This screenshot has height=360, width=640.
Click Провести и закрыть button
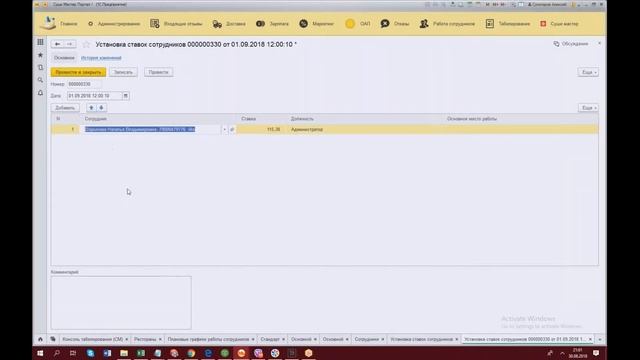[x=78, y=72]
